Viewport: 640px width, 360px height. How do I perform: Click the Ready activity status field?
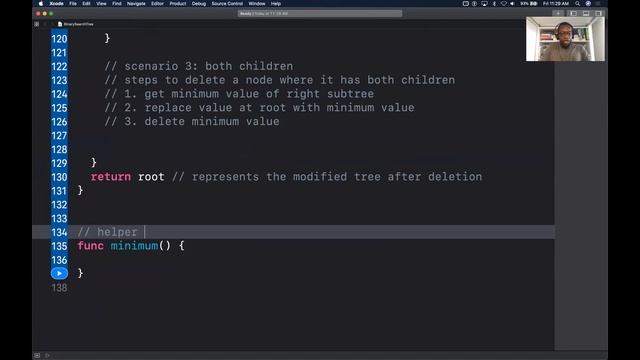pyautogui.click(x=320, y=13)
